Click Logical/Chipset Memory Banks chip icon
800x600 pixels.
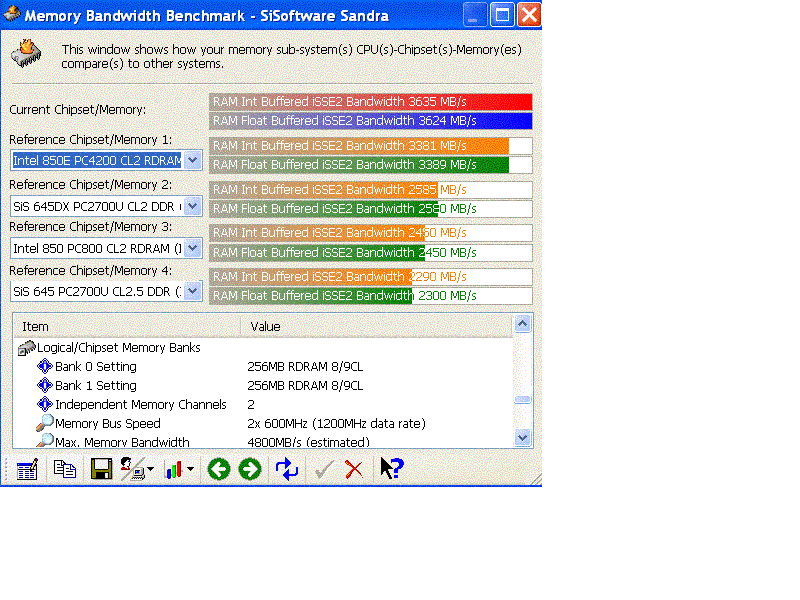pos(27,348)
